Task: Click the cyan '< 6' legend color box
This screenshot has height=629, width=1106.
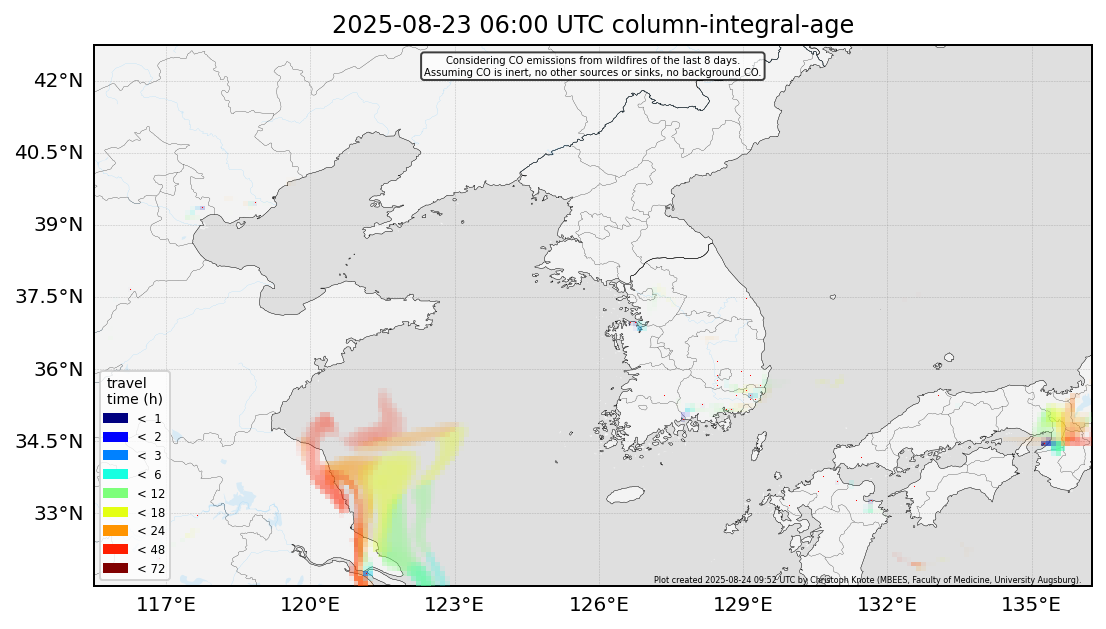Action: pos(116,474)
